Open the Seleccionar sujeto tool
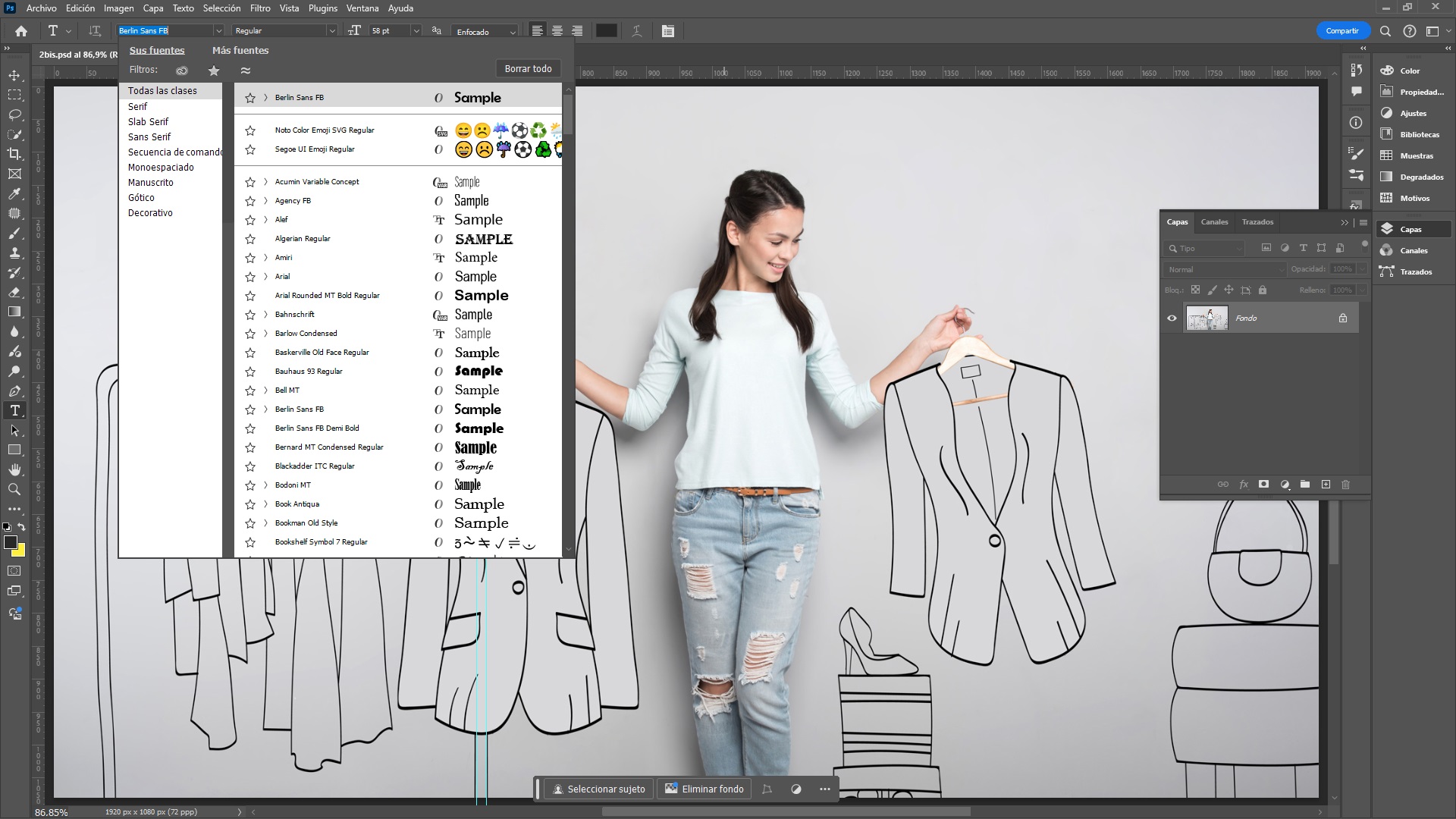Viewport: 1456px width, 819px height. [x=598, y=788]
